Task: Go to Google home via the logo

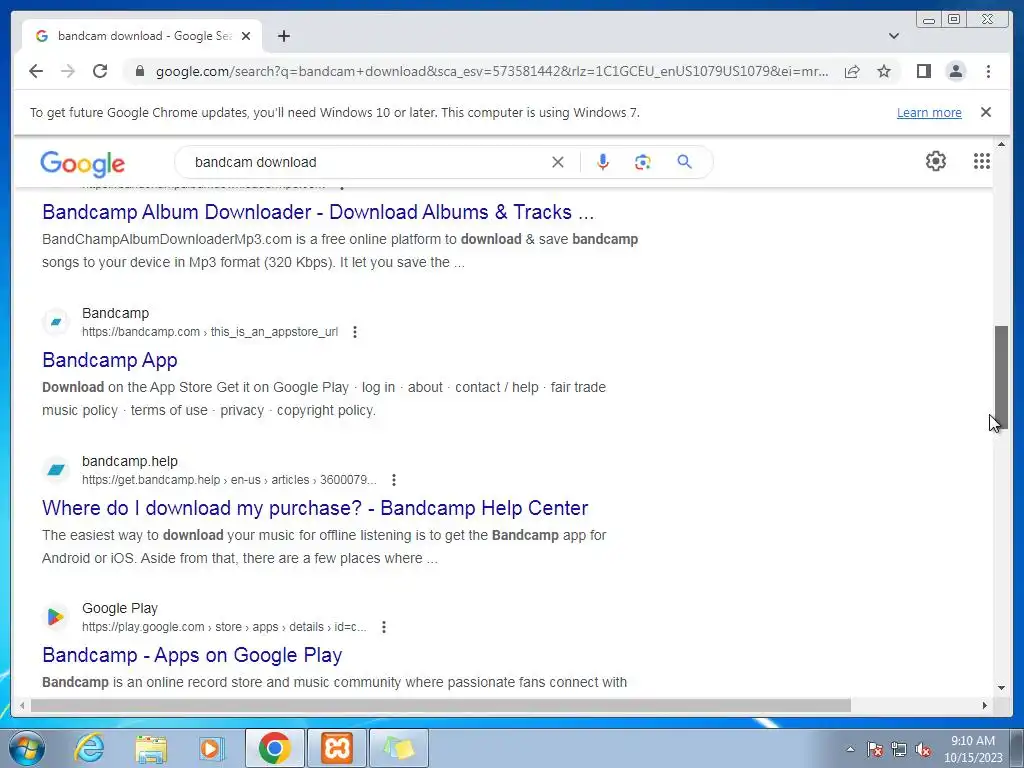Action: [x=82, y=163]
